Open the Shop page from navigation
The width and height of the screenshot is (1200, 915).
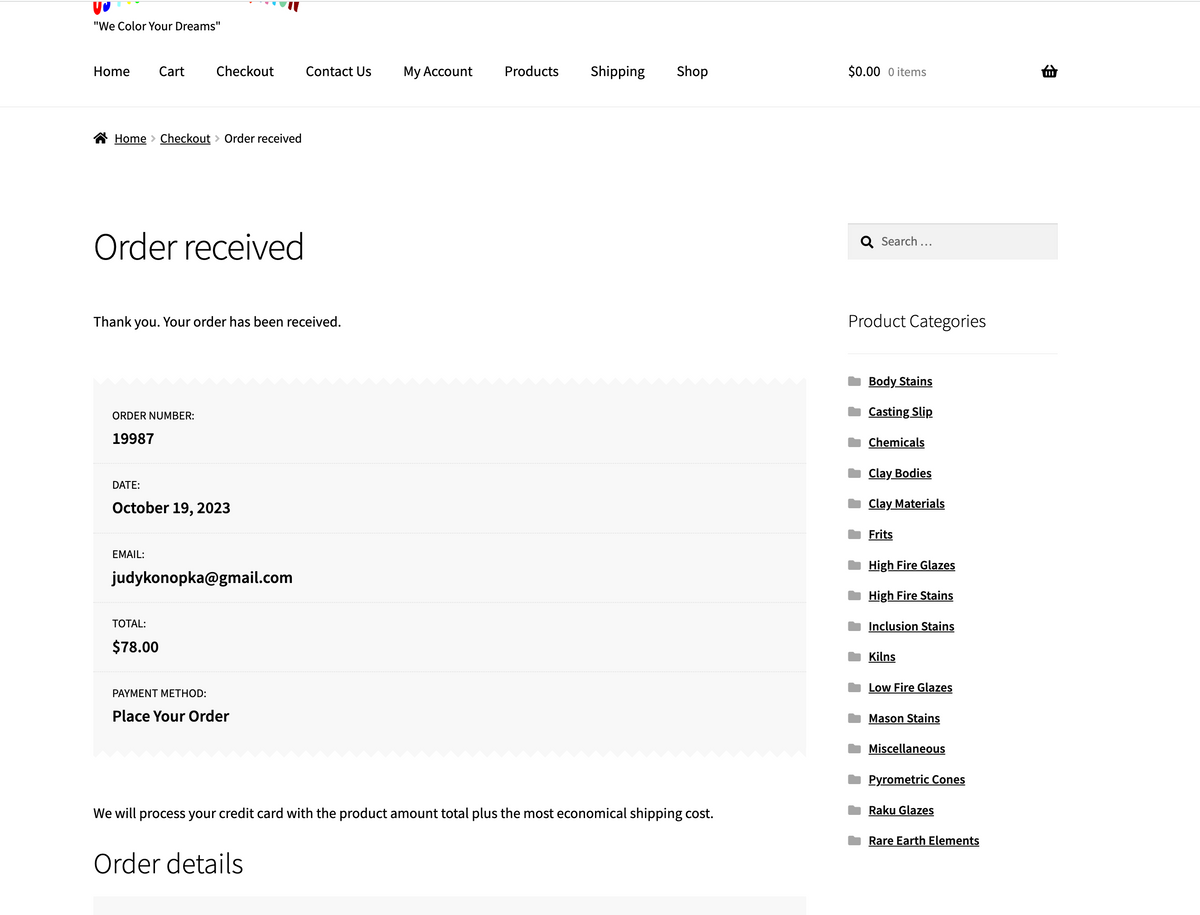pos(691,71)
